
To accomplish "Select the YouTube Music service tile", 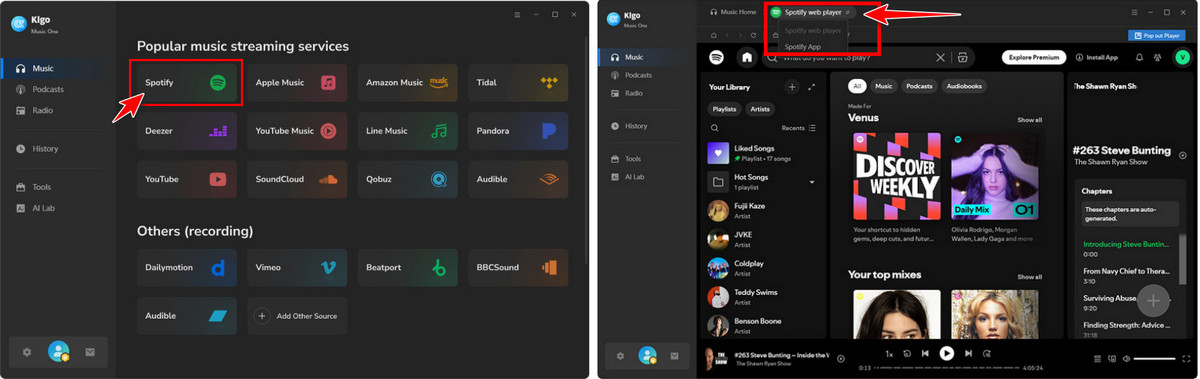I will click(x=297, y=131).
